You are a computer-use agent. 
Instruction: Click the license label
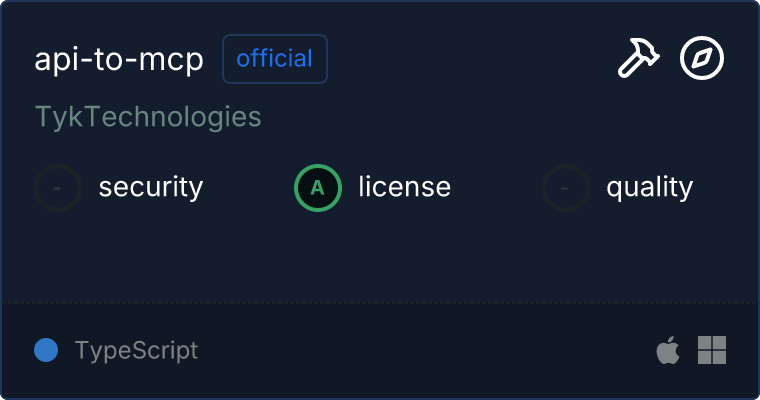coord(404,187)
